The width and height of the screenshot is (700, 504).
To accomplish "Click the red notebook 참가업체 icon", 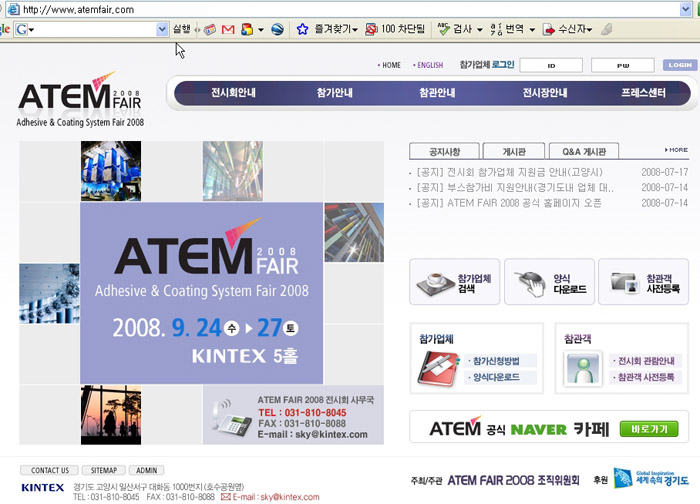I will [438, 368].
